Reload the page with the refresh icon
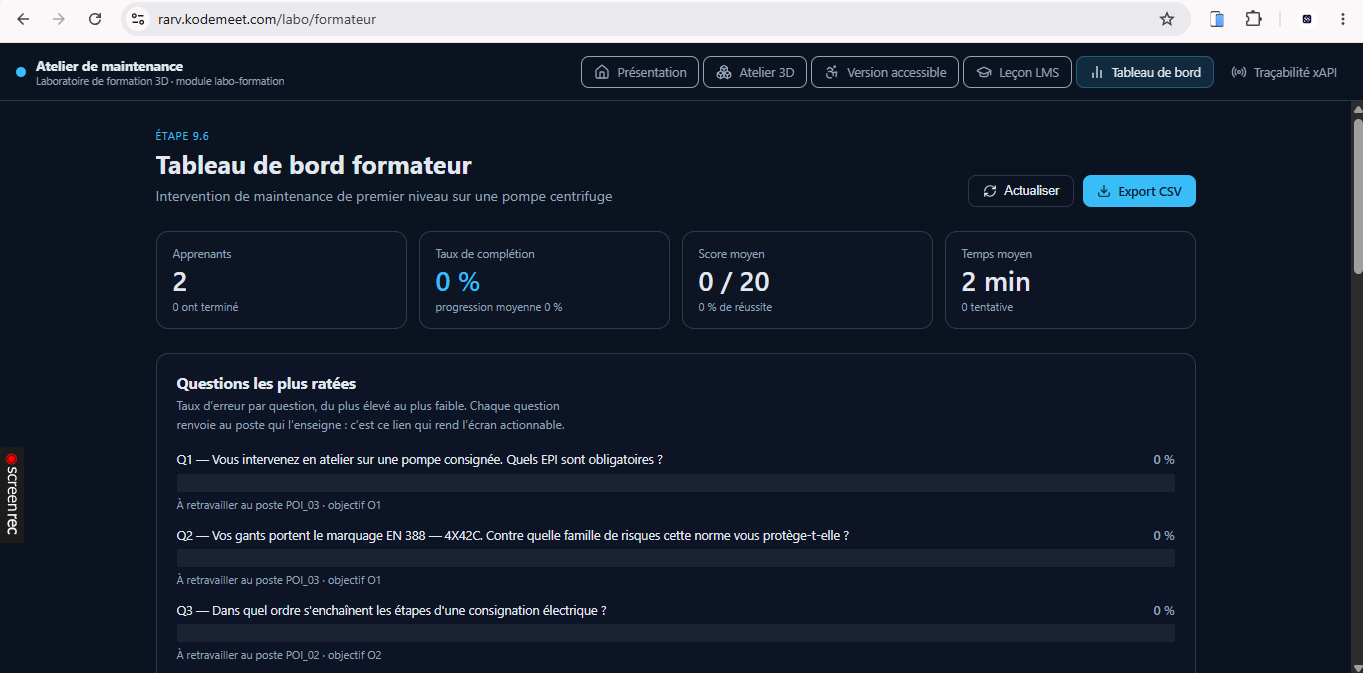The image size is (1363, 673). pos(95,19)
